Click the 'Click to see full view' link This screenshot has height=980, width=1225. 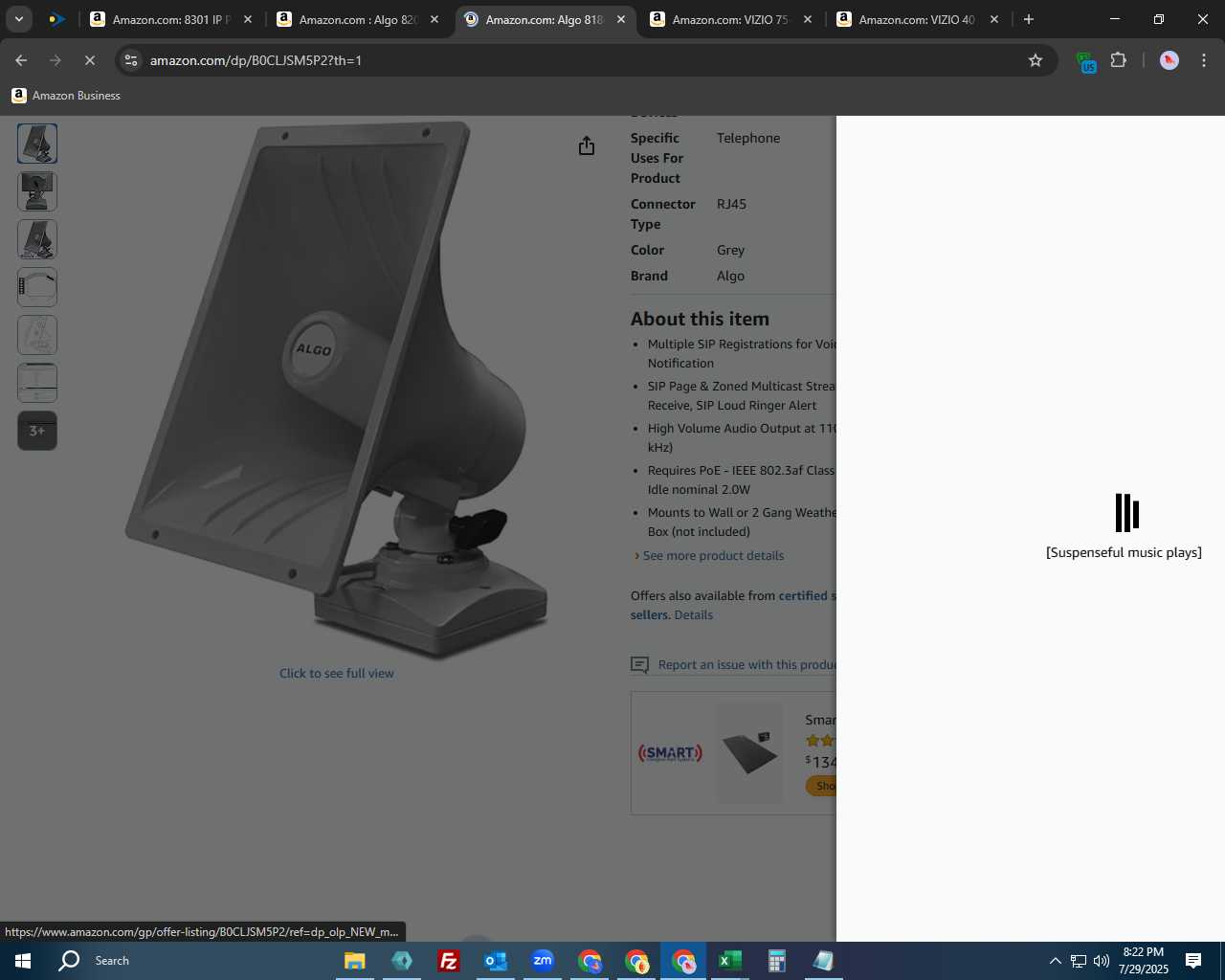click(337, 674)
